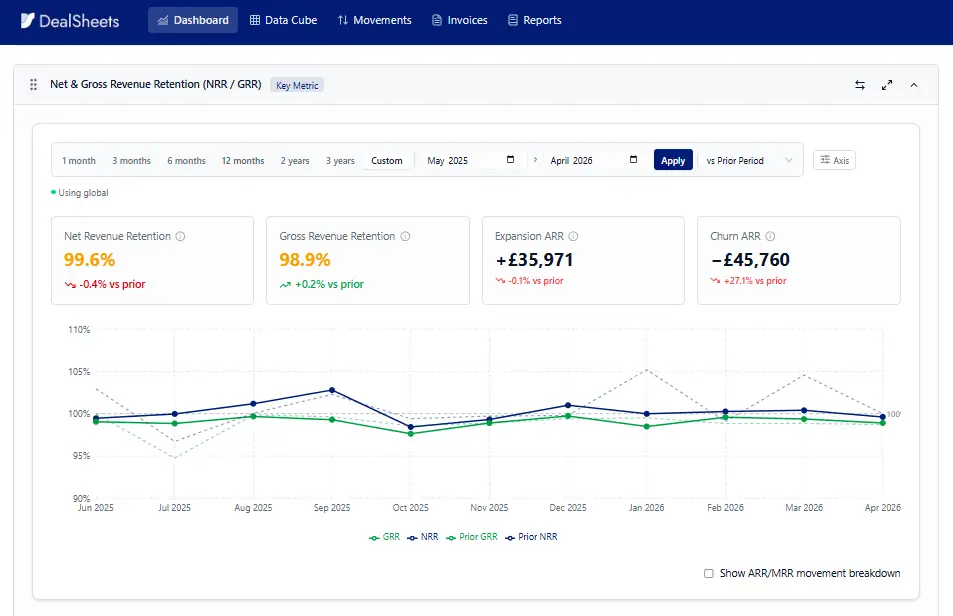The width and height of the screenshot is (953, 616).
Task: Go to the Movements nav tab
Action: coord(374,20)
